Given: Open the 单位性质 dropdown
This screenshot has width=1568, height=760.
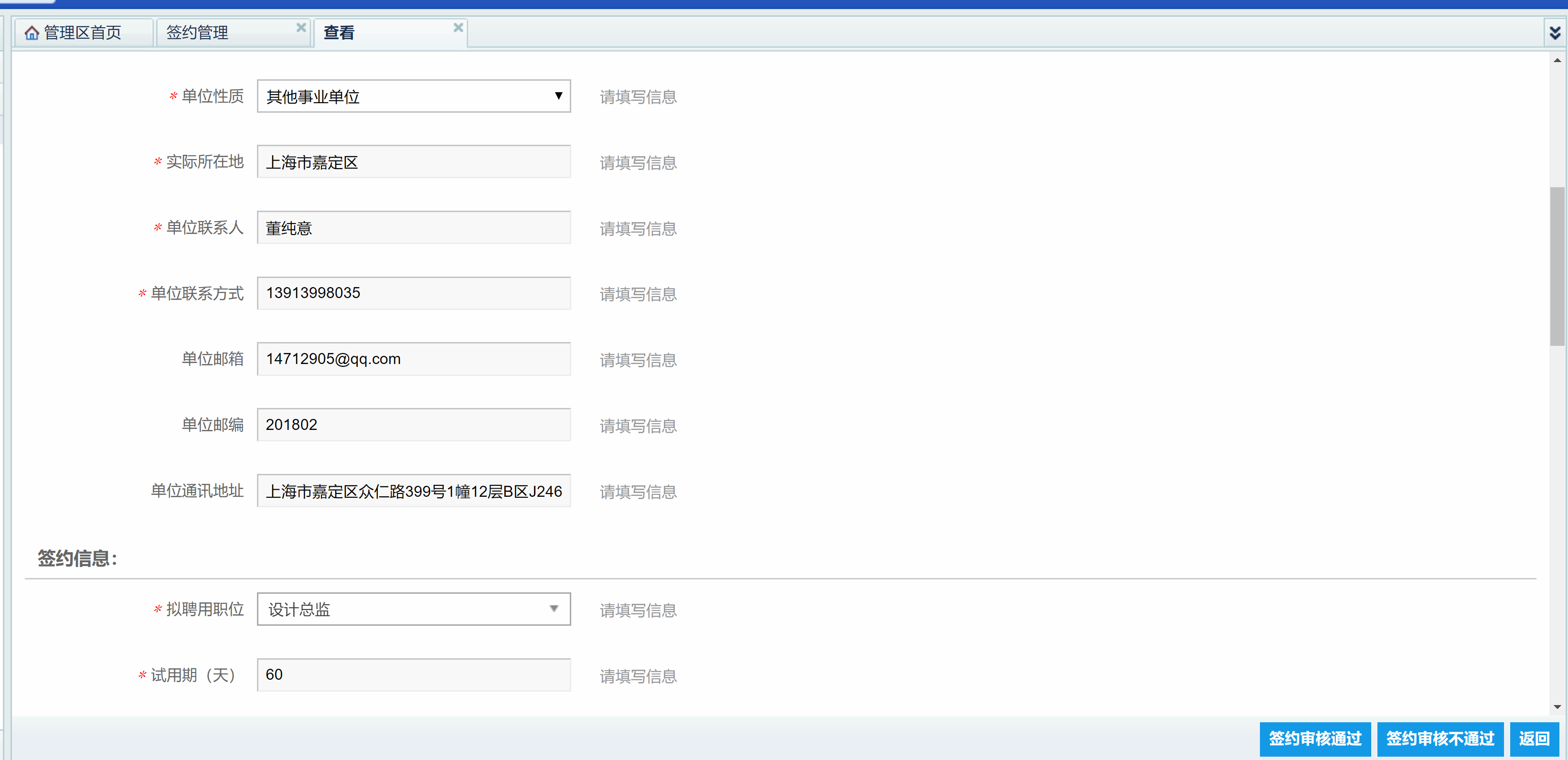Looking at the screenshot, I should point(414,96).
